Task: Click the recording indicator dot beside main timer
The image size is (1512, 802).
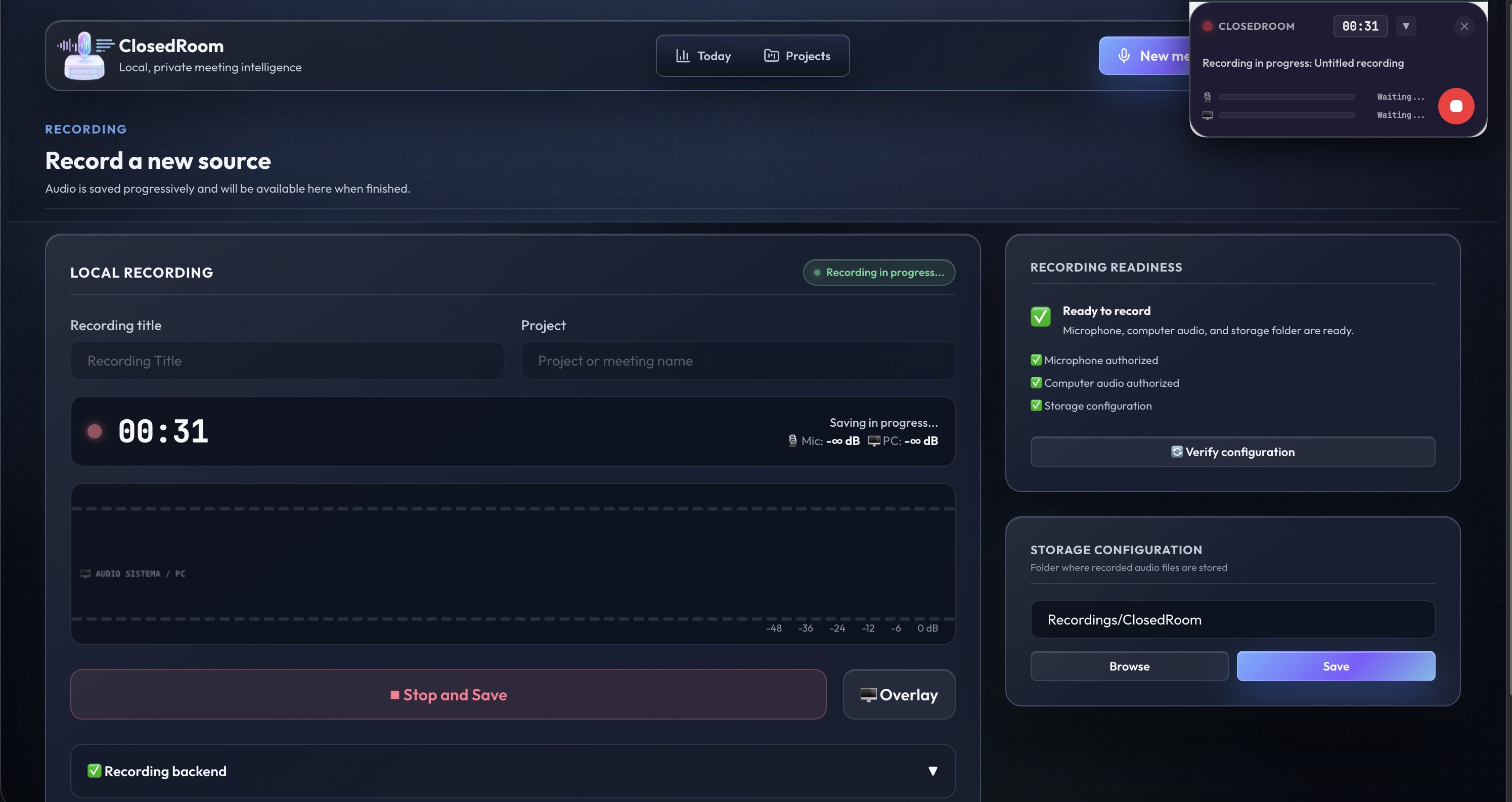Action: point(95,431)
